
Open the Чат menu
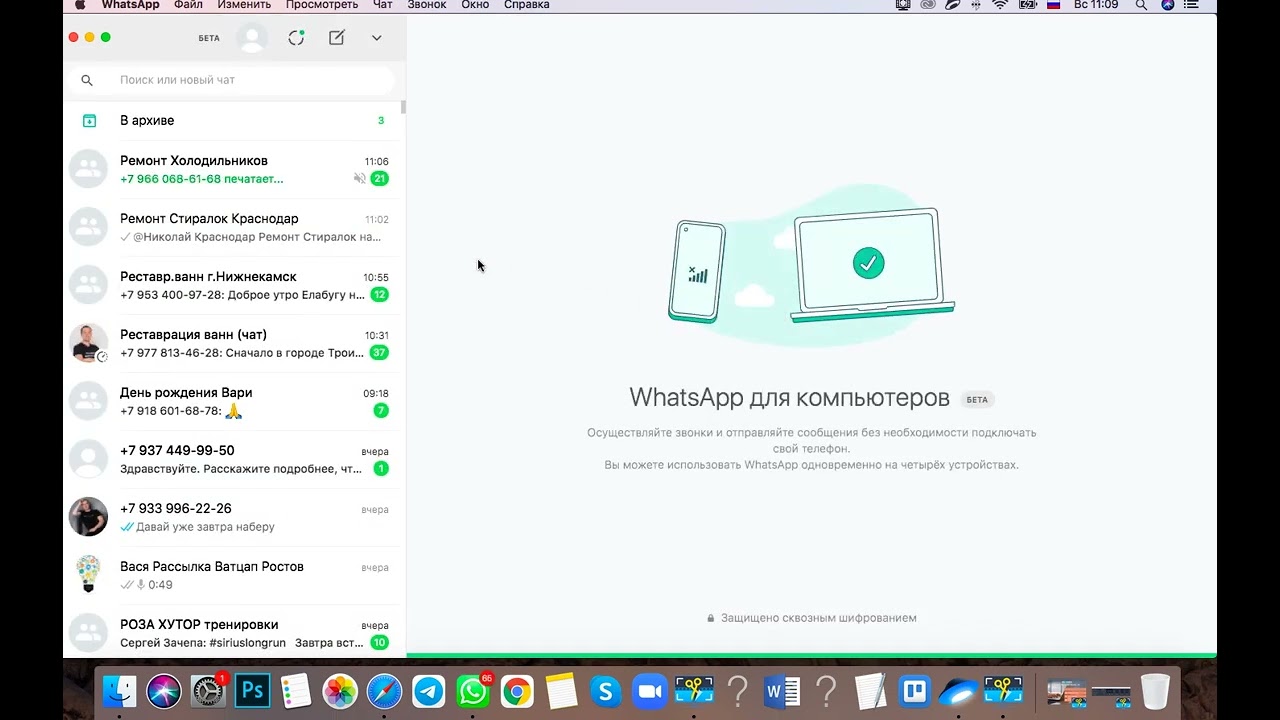tap(382, 5)
